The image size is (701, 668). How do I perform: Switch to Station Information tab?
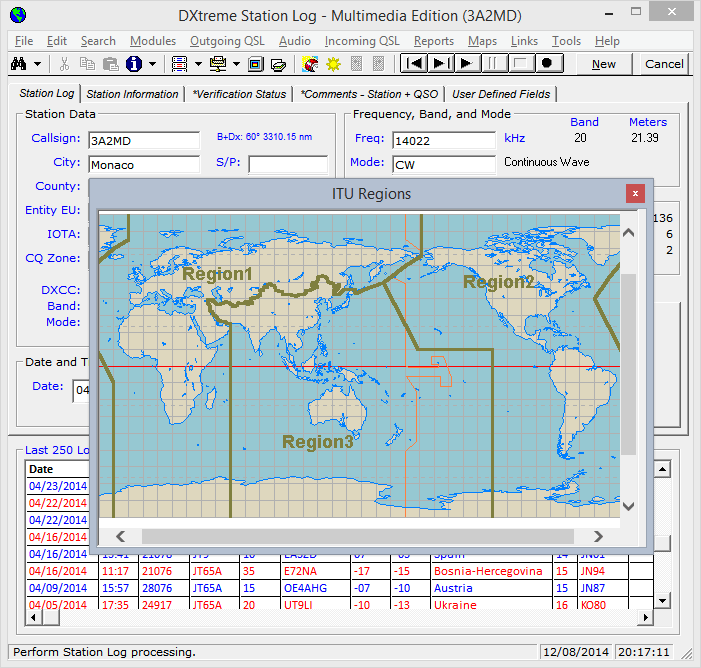(132, 94)
